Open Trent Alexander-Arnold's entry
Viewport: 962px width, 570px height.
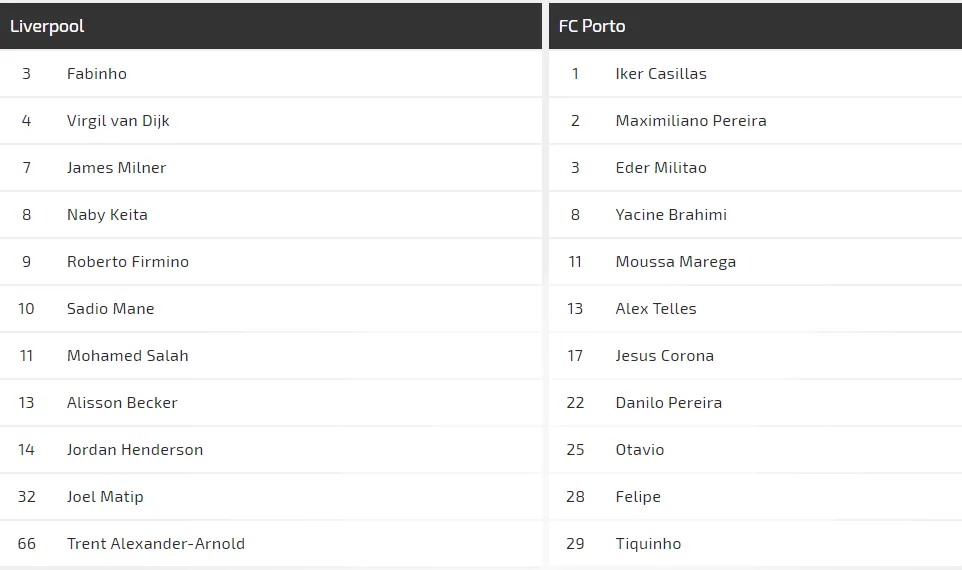(x=156, y=544)
